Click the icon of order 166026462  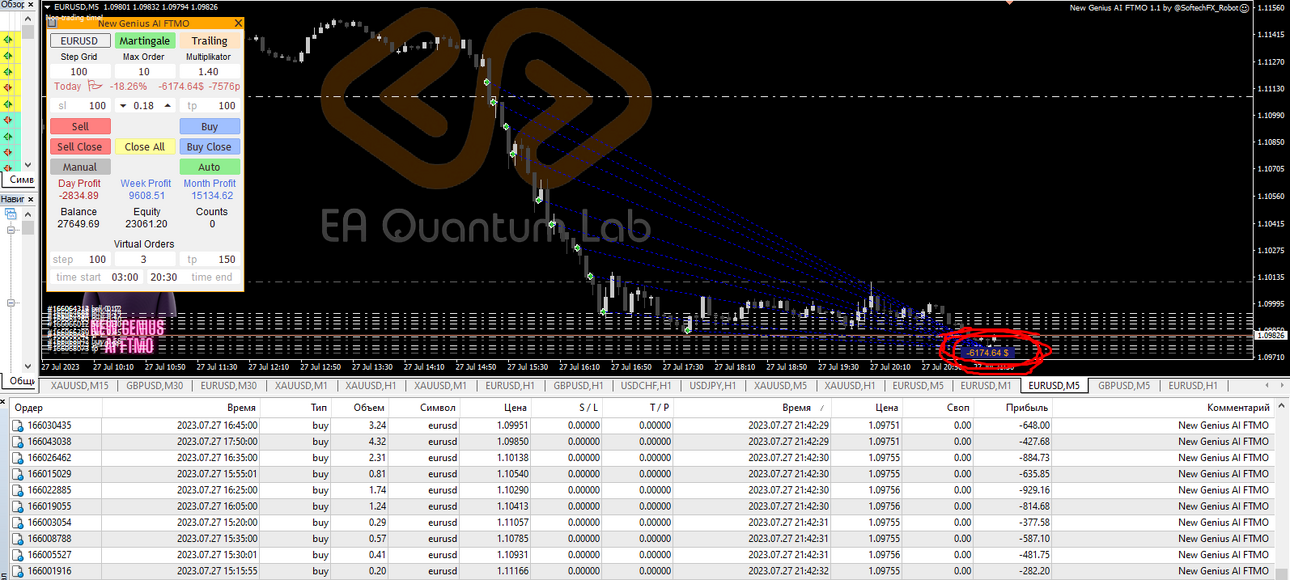(17, 457)
